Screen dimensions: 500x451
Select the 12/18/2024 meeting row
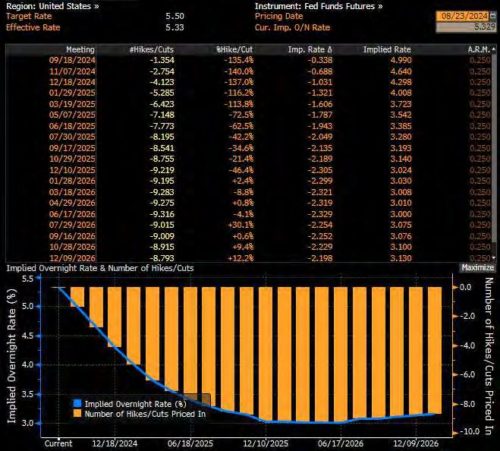coord(248,82)
